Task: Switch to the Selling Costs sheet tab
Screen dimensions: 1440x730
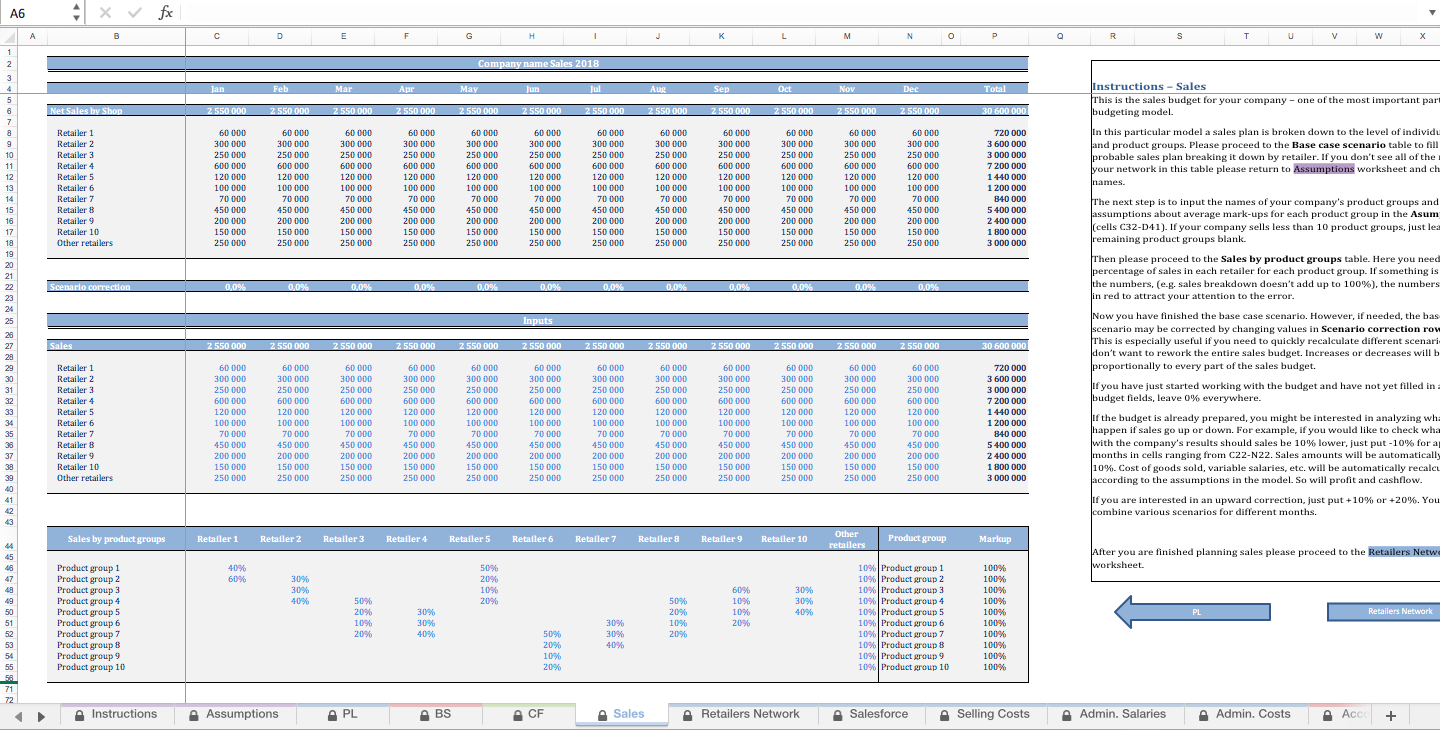Action: click(985, 714)
